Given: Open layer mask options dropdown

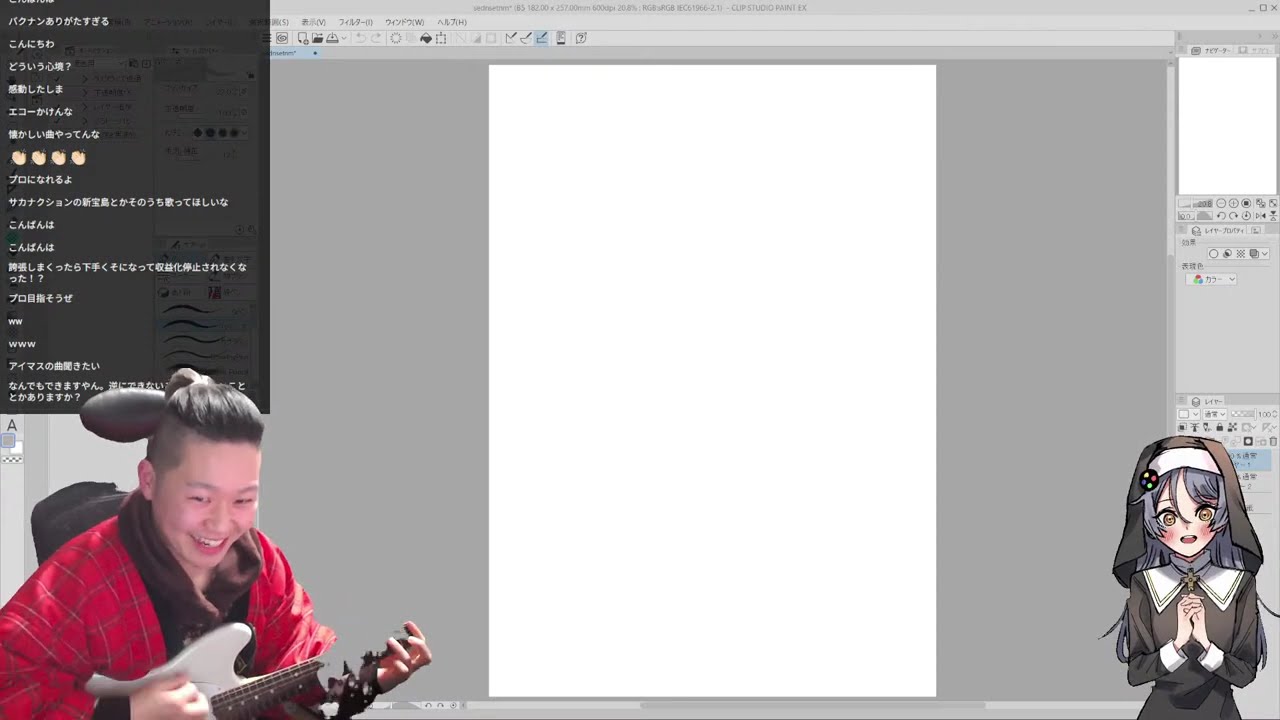Looking at the screenshot, I should pyautogui.click(x=1248, y=427).
